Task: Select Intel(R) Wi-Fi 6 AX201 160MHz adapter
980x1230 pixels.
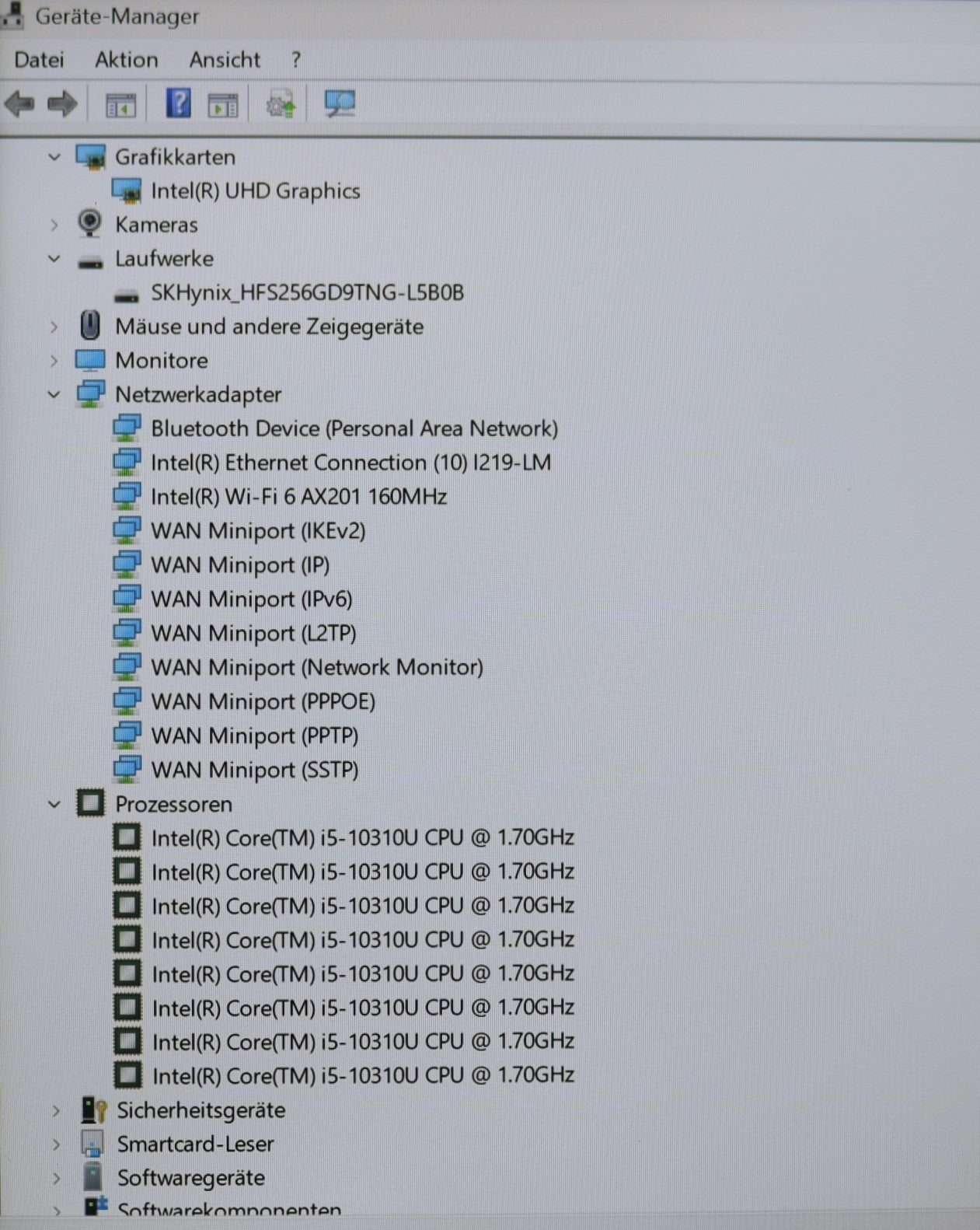Action: pyautogui.click(x=298, y=497)
